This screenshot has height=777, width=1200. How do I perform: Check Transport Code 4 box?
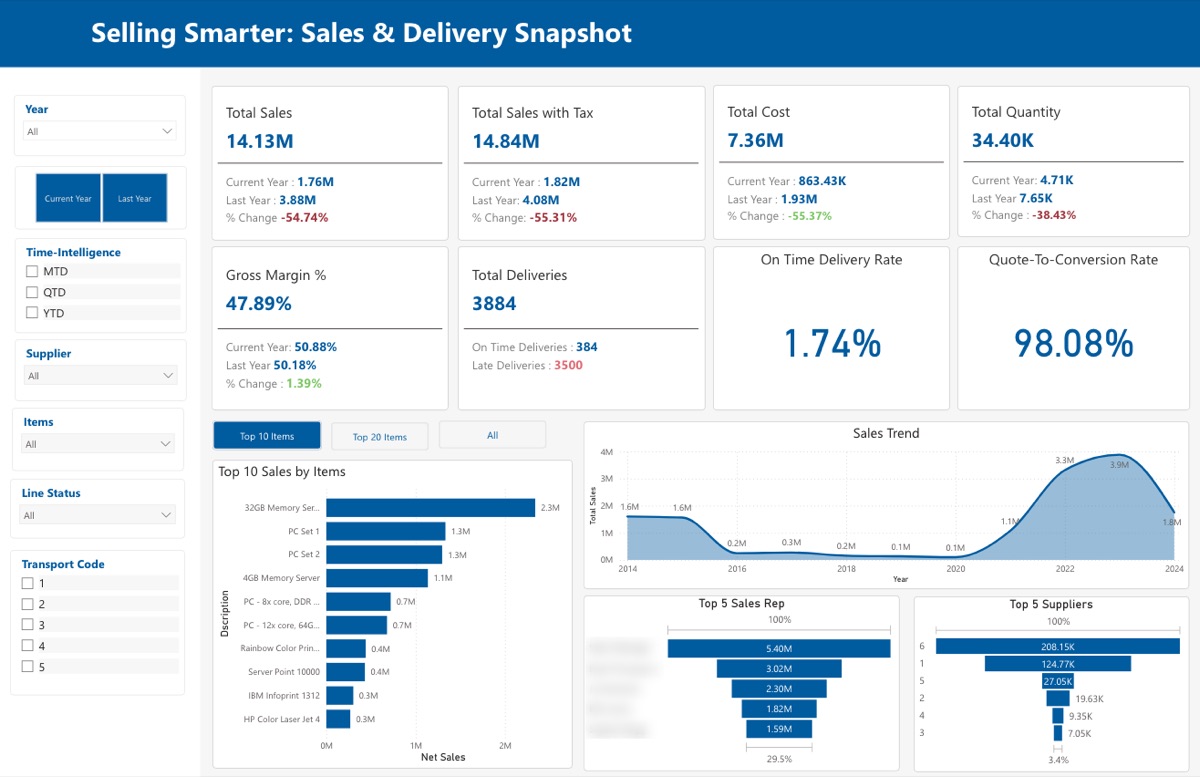point(28,646)
